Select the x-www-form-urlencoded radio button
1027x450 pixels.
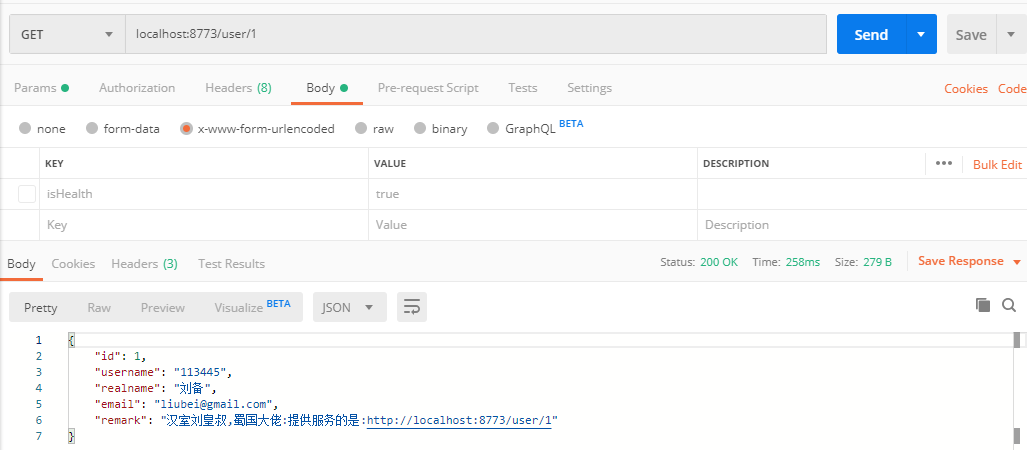click(x=186, y=129)
